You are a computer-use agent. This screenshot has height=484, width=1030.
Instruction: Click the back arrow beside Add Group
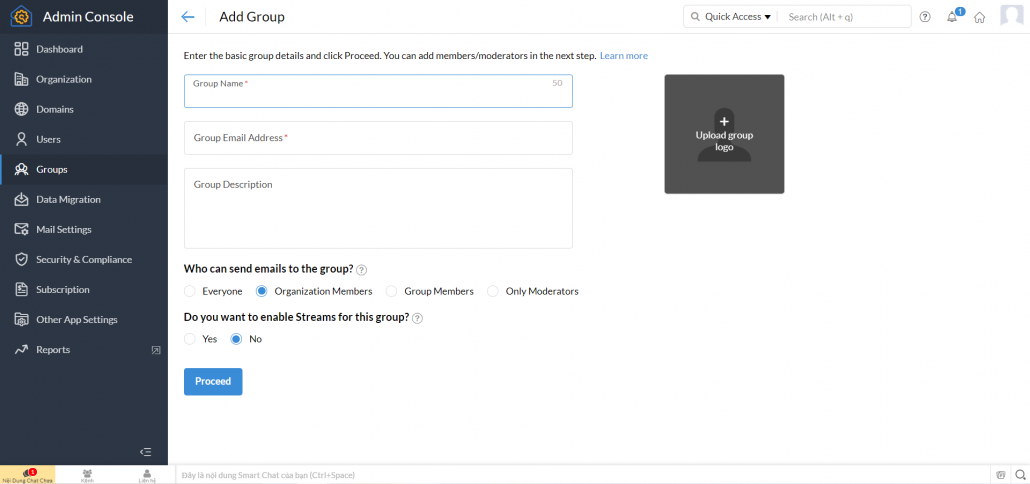(188, 17)
